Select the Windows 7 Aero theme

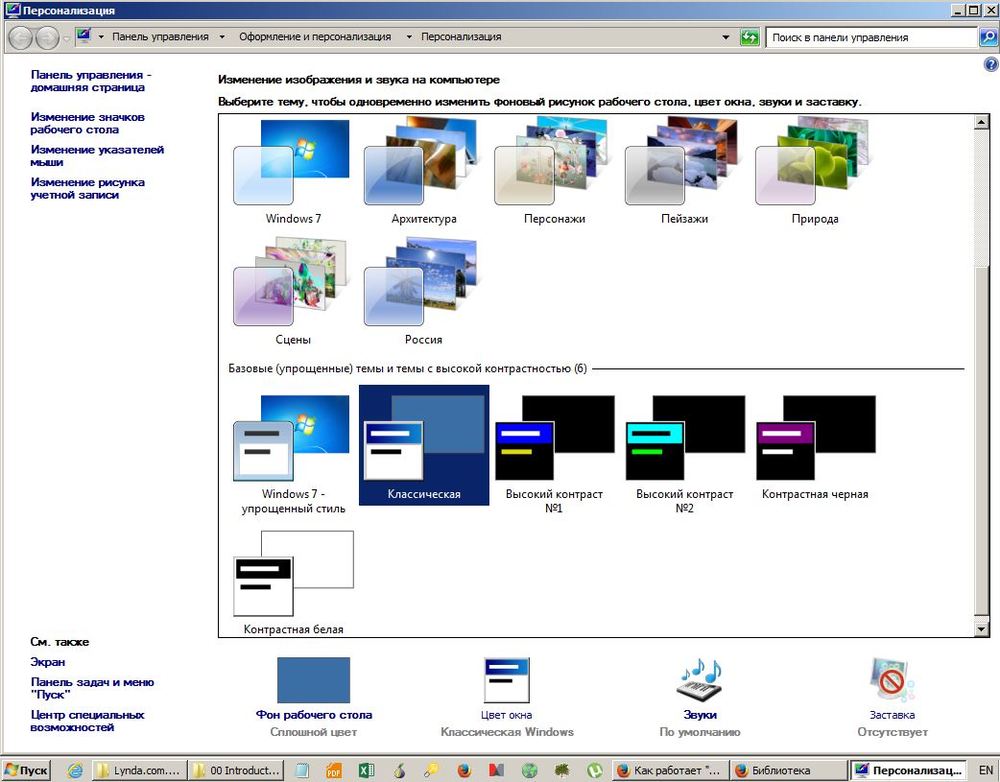point(293,170)
